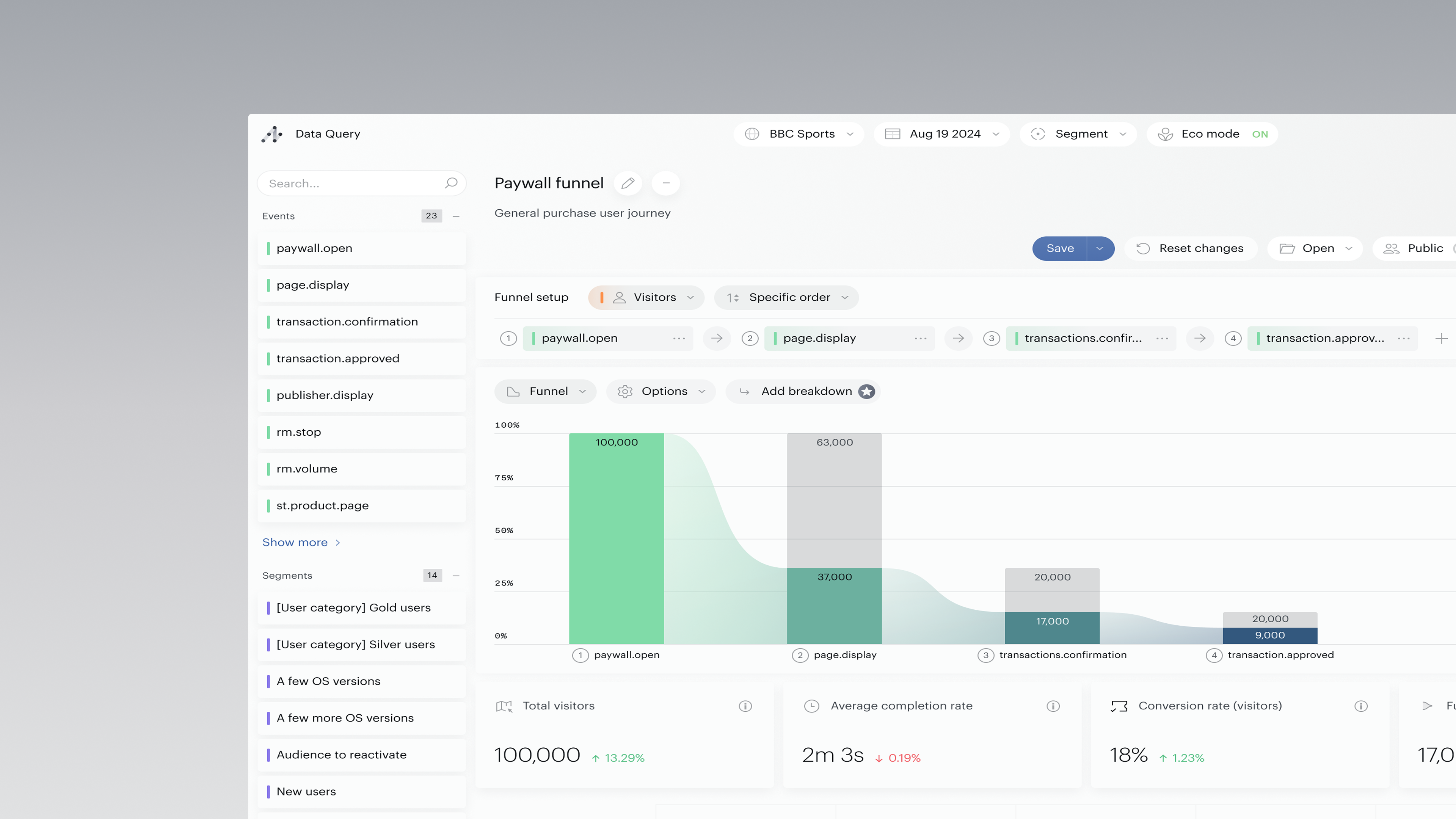Click three-dots menu on page.display step
The image size is (1456, 819).
pos(920,339)
